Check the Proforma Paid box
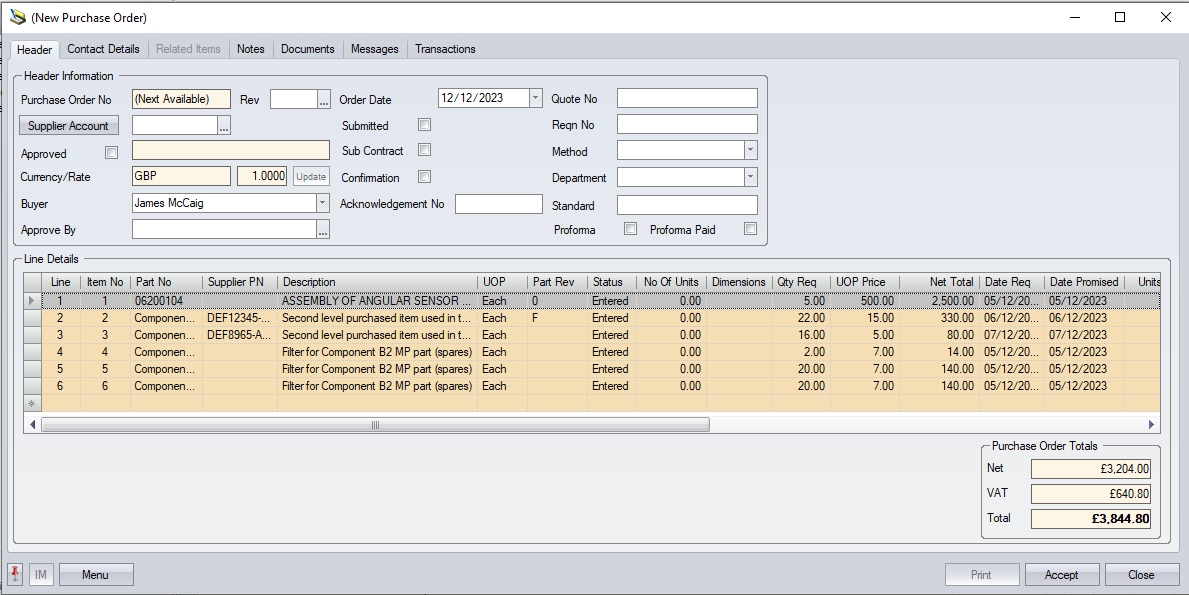 (x=750, y=229)
